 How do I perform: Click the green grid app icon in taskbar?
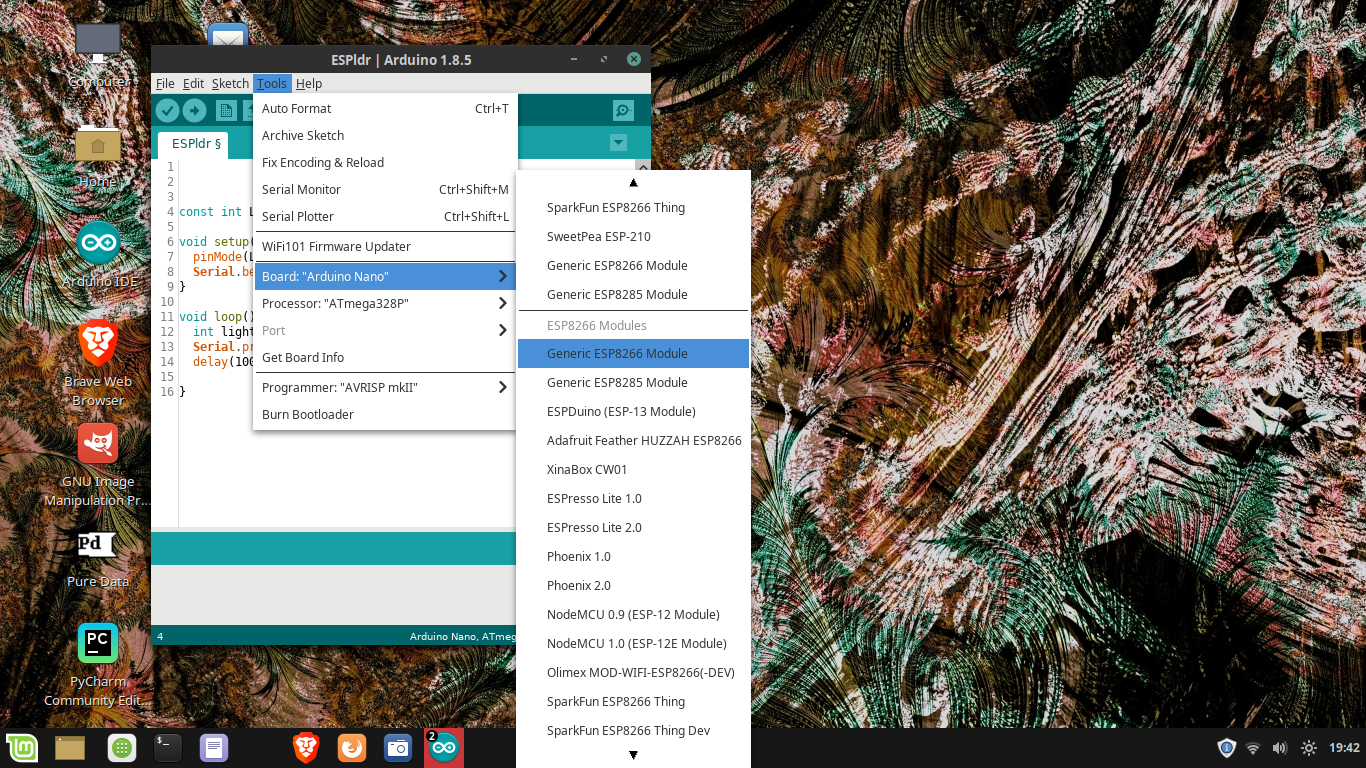[122, 747]
